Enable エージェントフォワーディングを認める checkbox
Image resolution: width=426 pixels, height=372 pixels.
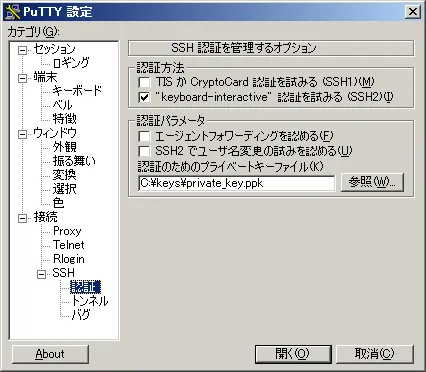coord(144,136)
